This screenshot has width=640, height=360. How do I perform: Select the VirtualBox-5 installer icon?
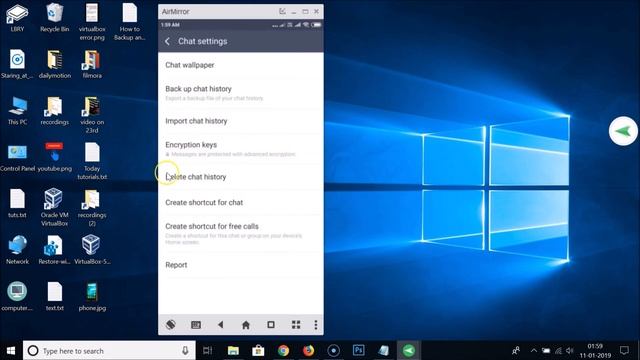click(92, 250)
